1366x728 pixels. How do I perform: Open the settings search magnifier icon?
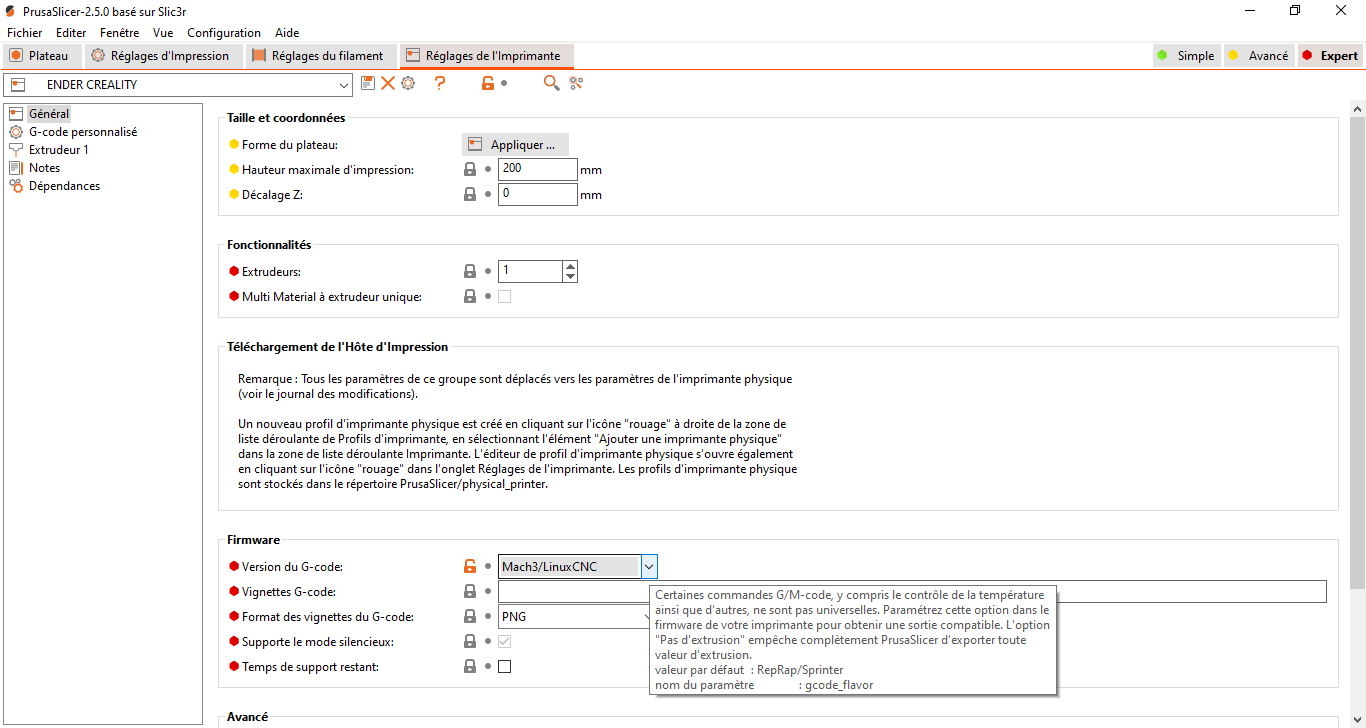tap(551, 83)
